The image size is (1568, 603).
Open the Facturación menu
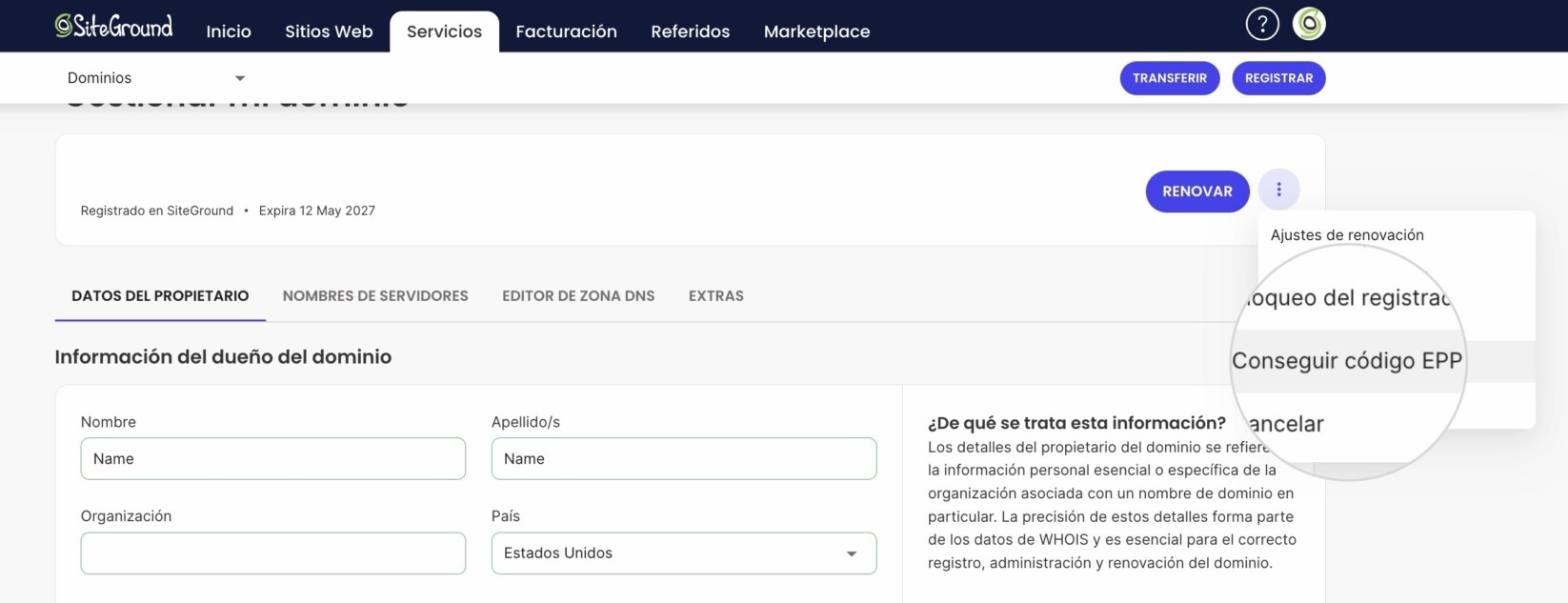566,31
